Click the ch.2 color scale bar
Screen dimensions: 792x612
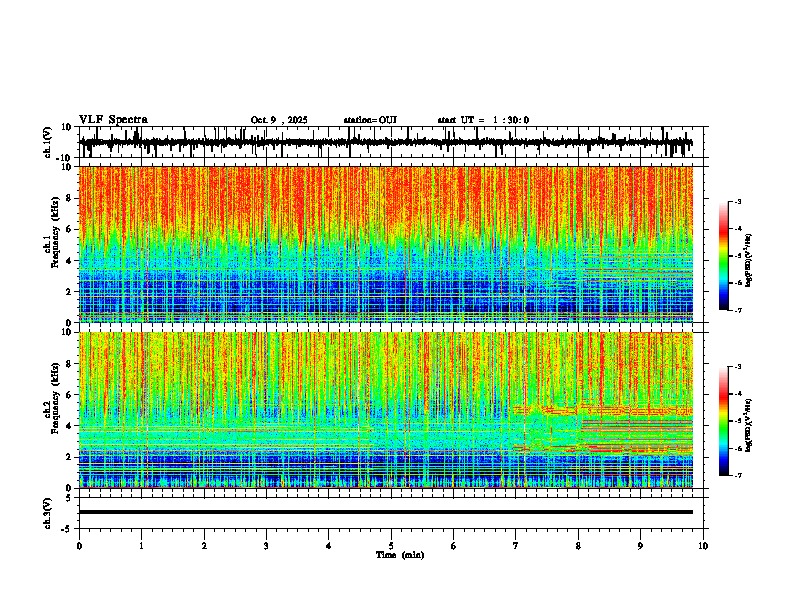pos(724,421)
